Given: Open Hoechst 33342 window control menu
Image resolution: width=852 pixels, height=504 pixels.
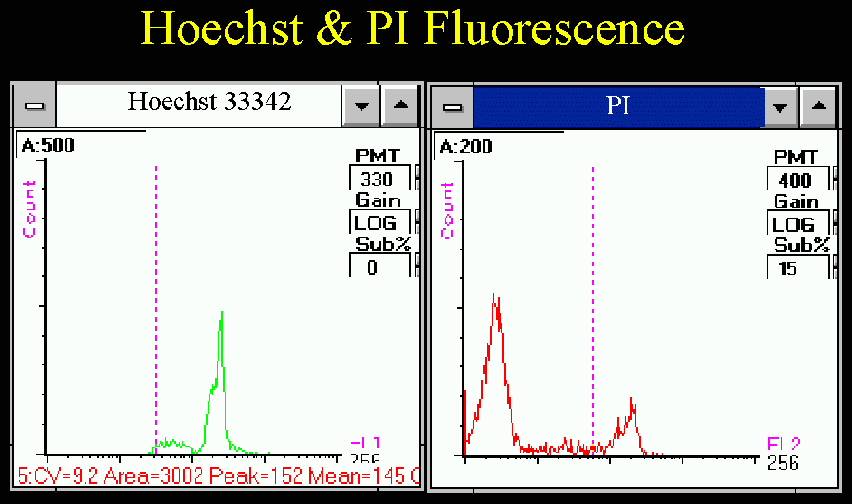Looking at the screenshot, I should 34,104.
